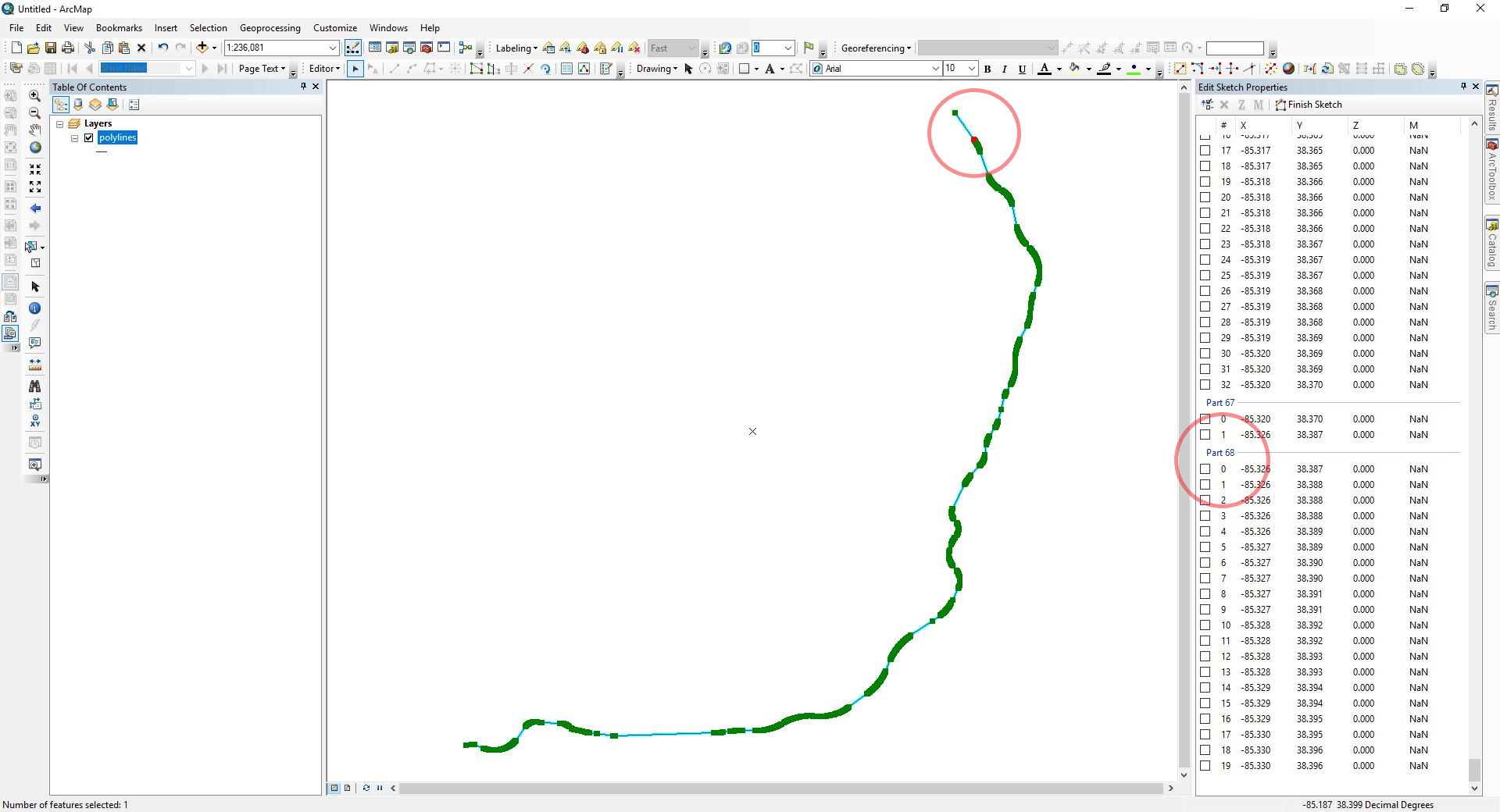Select the Edit tool in Editor toolbar
Screen dimensions: 1500x812
coord(355,69)
